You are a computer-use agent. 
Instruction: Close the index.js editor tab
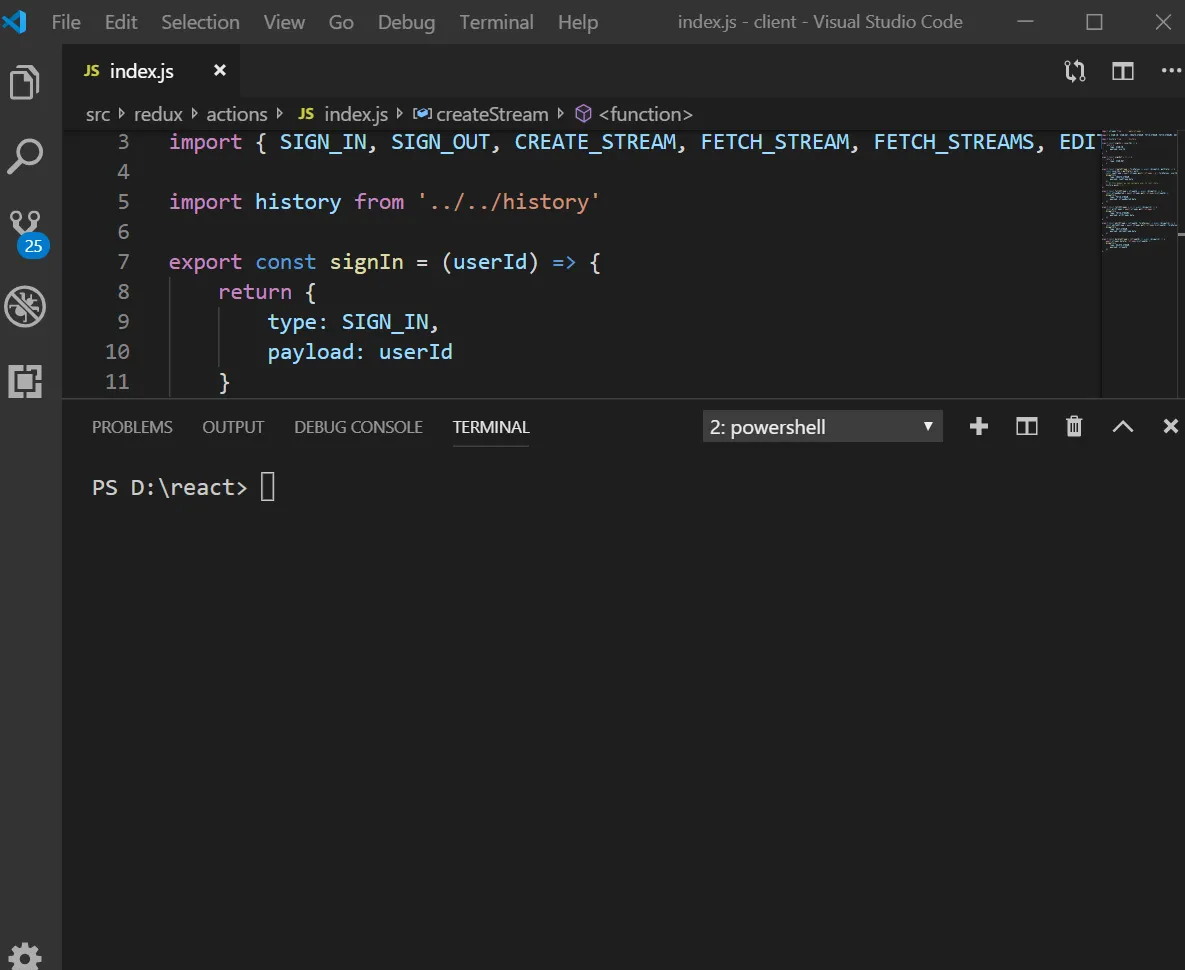click(x=220, y=70)
